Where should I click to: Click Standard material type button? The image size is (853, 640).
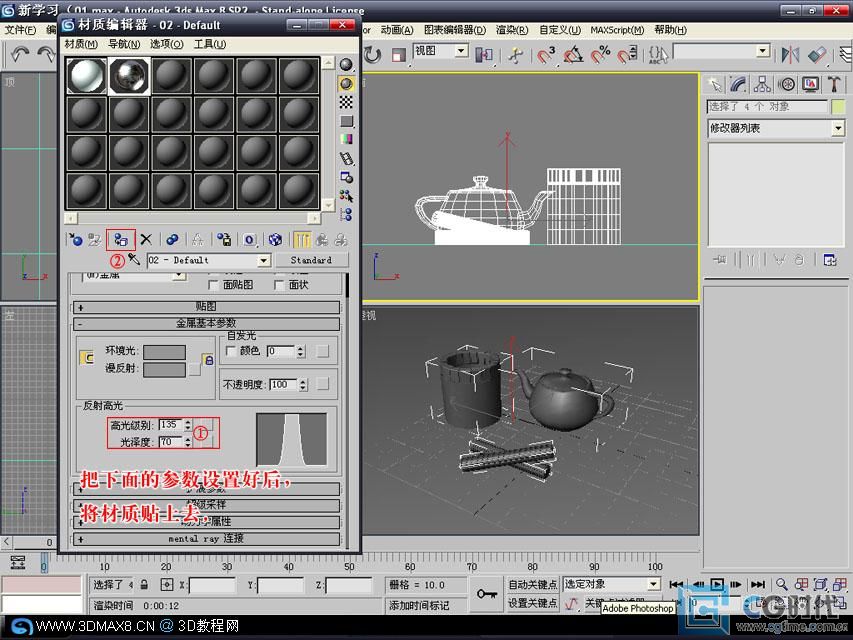311,260
